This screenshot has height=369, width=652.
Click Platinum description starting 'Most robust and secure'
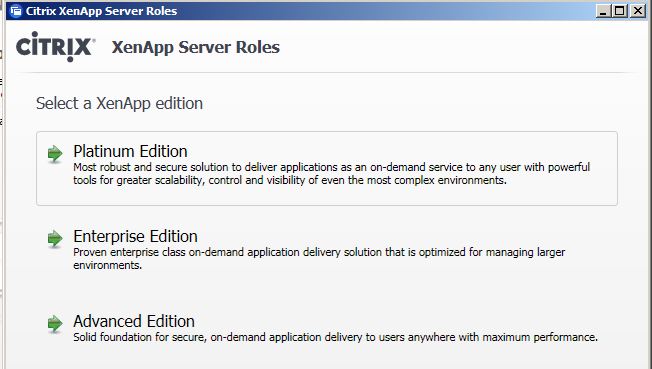pos(331,173)
